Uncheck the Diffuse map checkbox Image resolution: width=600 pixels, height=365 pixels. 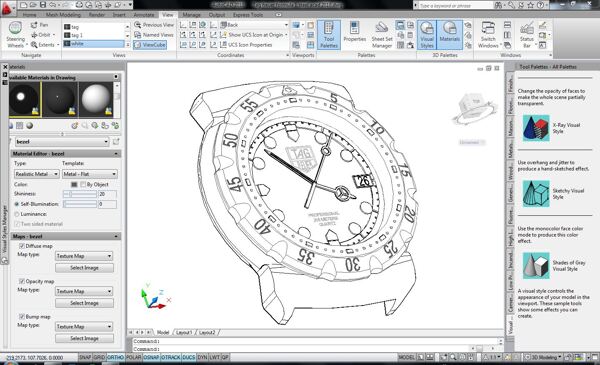coord(22,246)
